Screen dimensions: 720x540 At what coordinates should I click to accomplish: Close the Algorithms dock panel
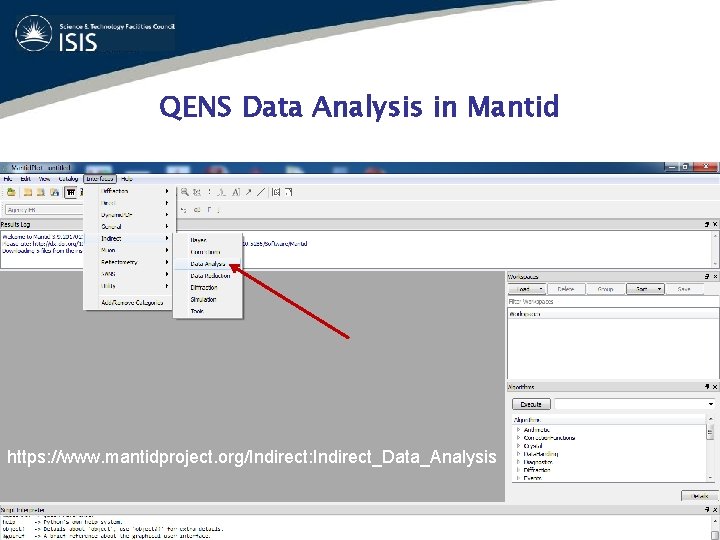coord(715,387)
